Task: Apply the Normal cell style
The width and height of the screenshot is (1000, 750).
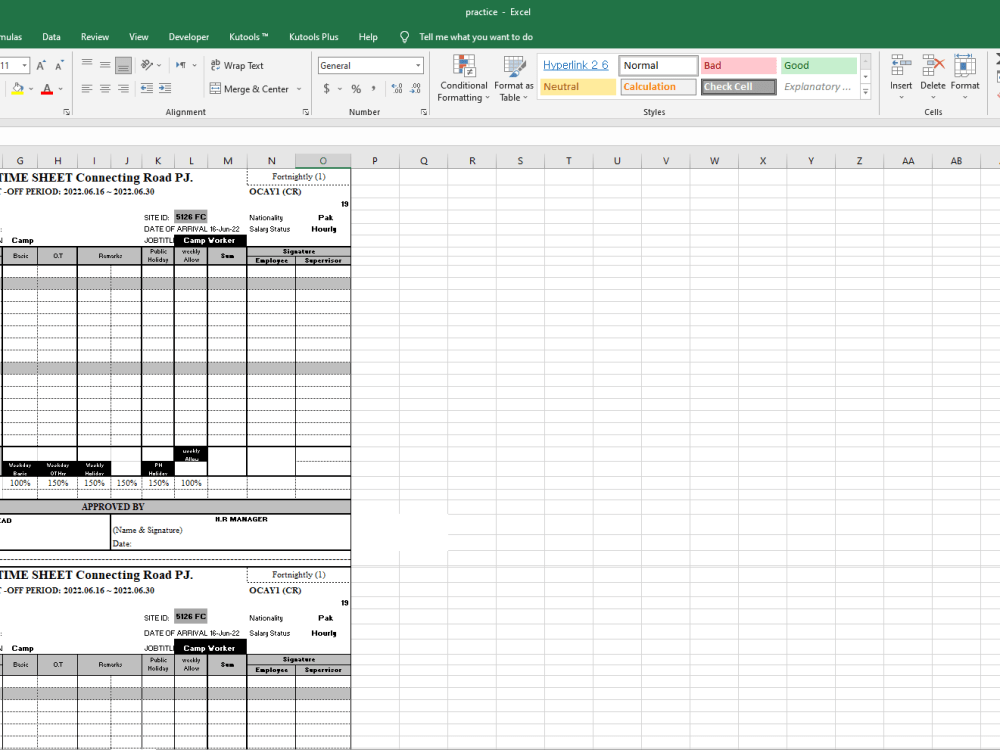Action: (658, 65)
